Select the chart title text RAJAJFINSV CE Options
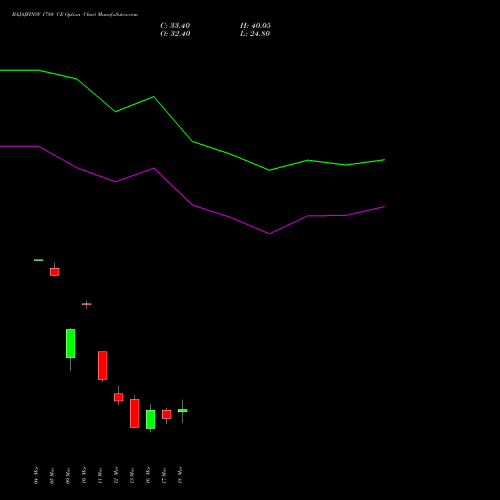The width and height of the screenshot is (500, 500). point(75,15)
